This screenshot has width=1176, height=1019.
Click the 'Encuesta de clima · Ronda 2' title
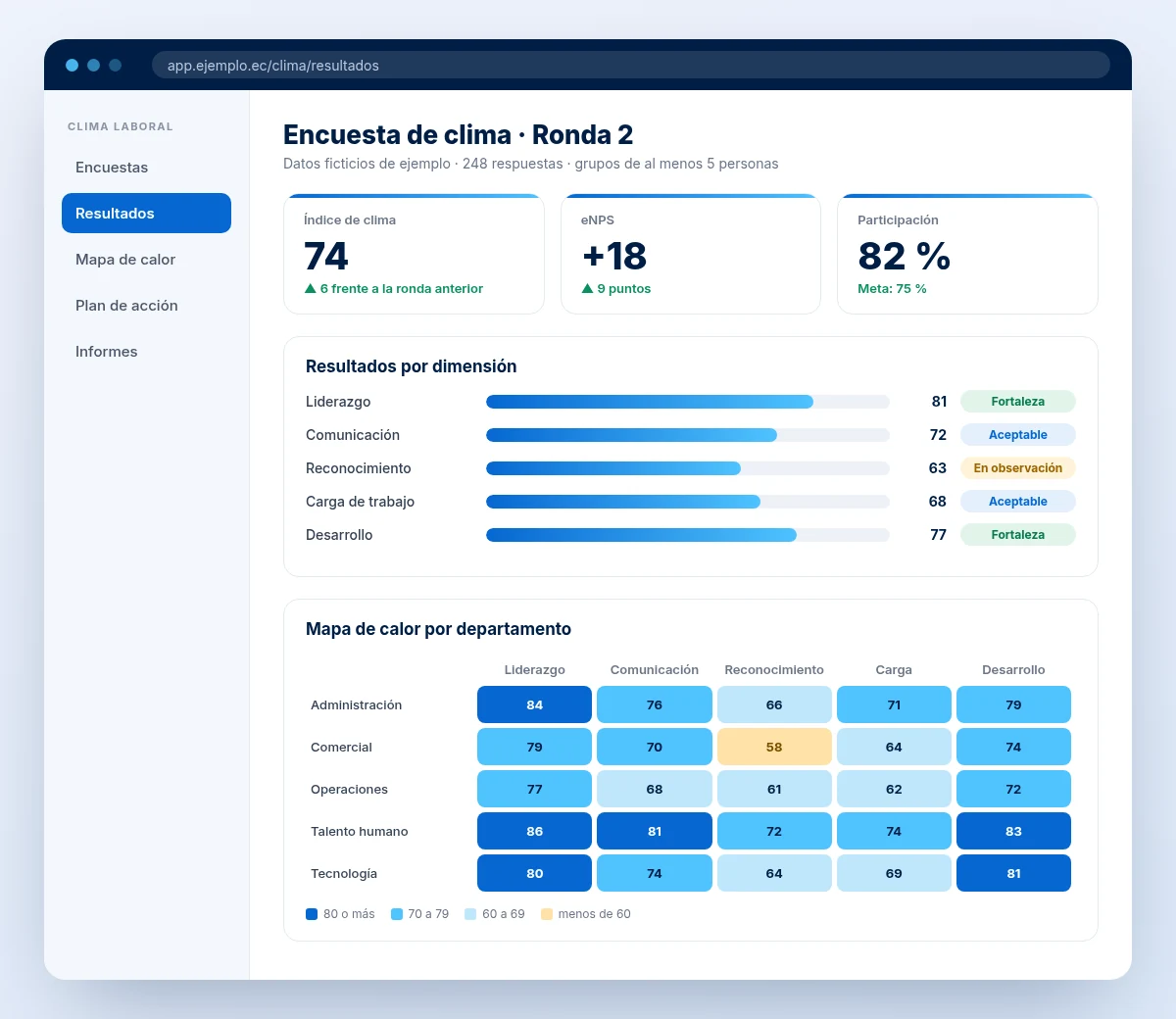(x=459, y=134)
